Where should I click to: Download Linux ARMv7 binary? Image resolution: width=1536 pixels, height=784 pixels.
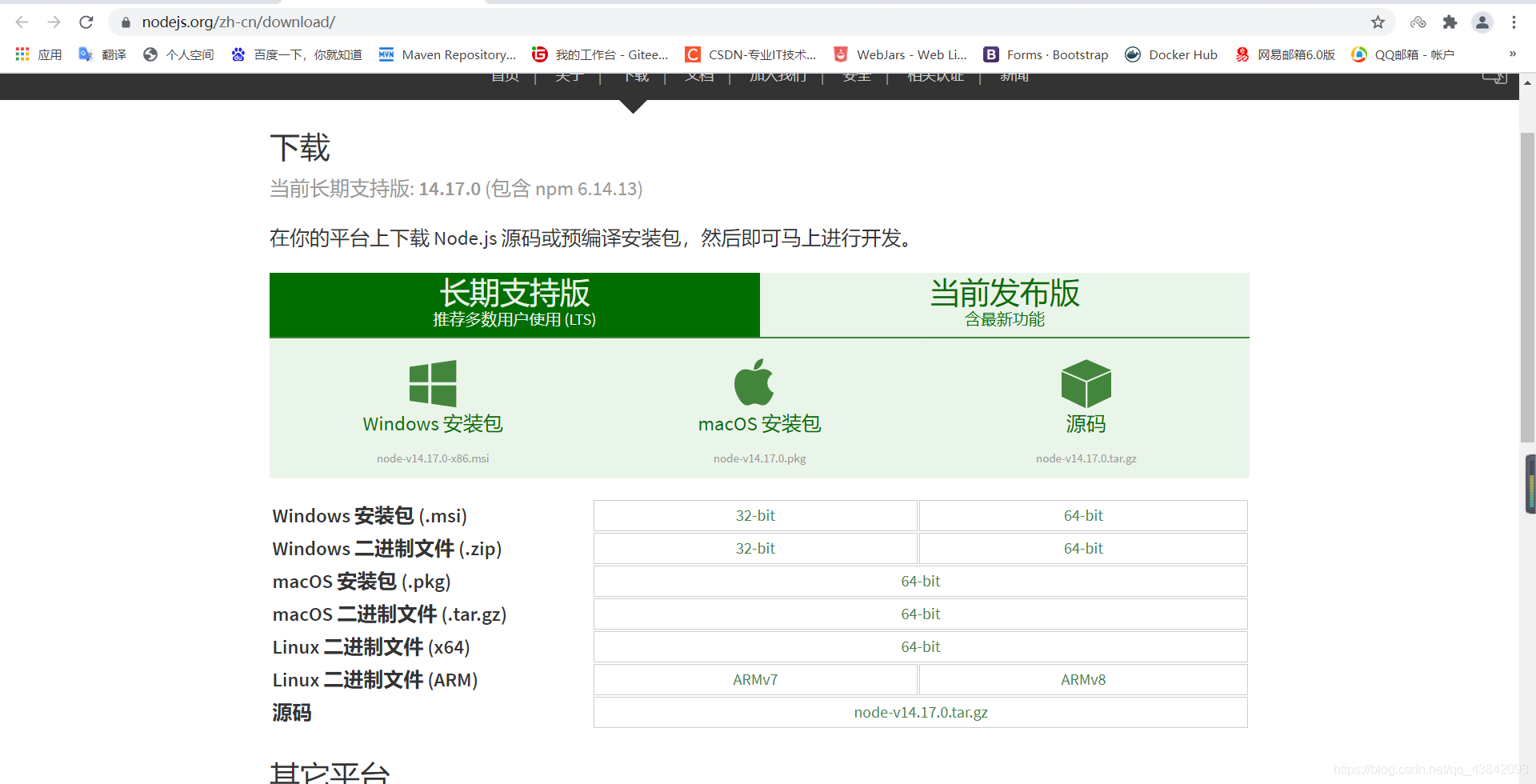755,680
